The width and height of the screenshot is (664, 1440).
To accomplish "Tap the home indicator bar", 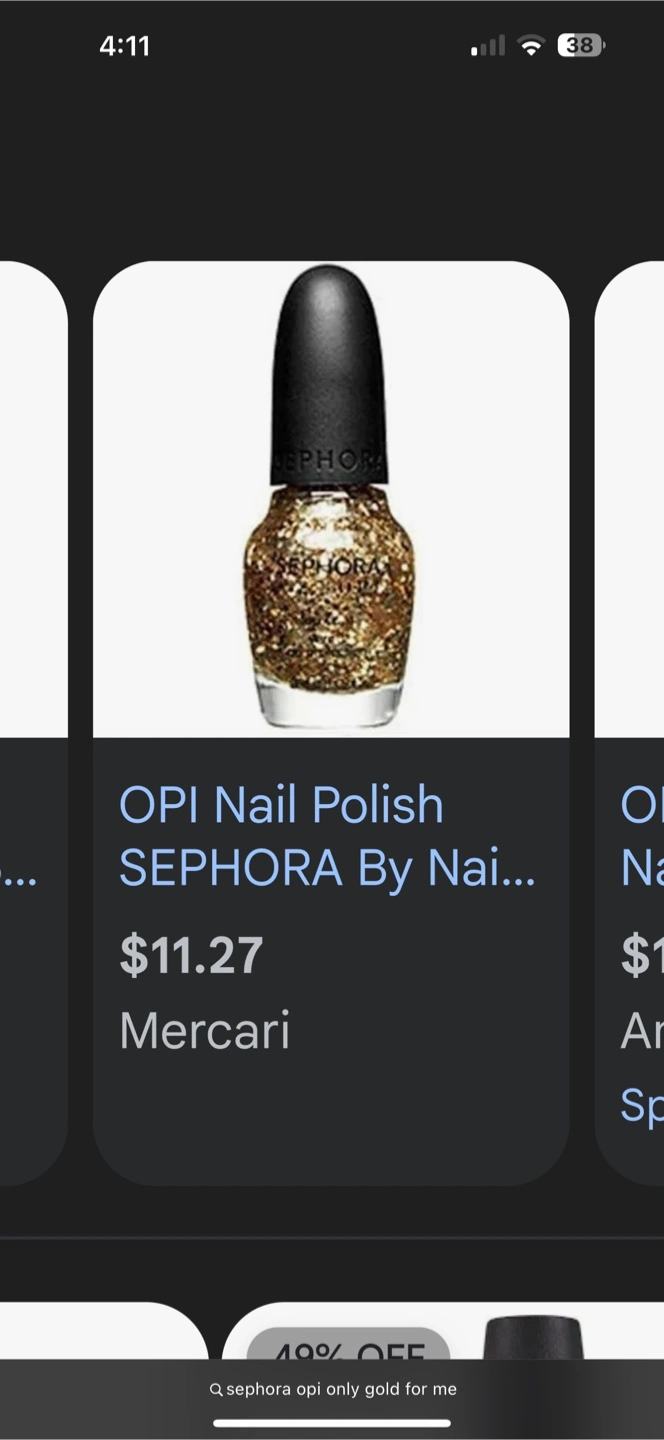I will (x=332, y=1423).
